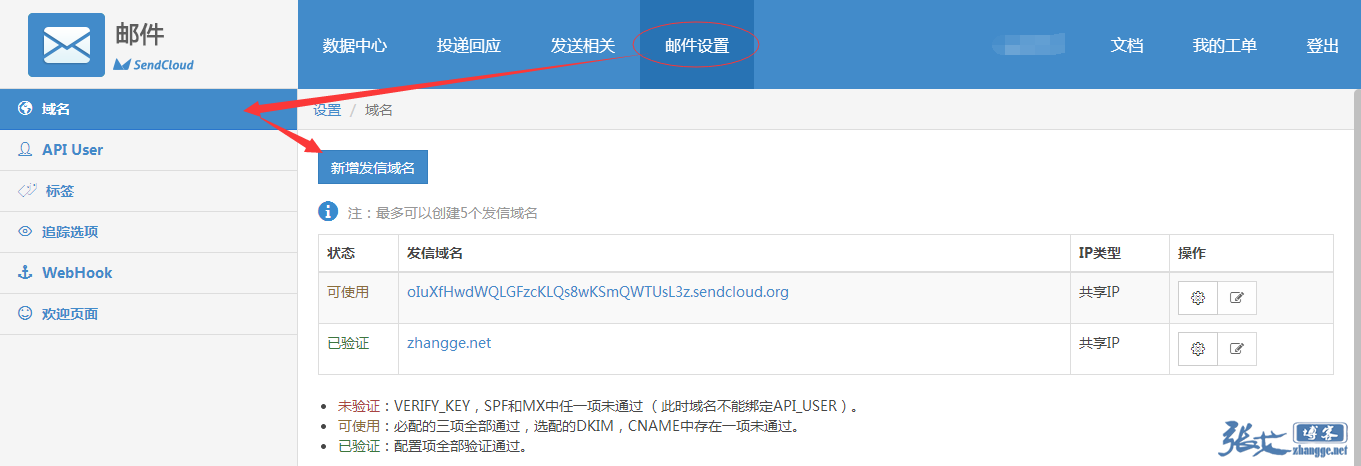Select 标签 in the left sidebar
Viewport: 1361px width, 466px height.
[59, 191]
